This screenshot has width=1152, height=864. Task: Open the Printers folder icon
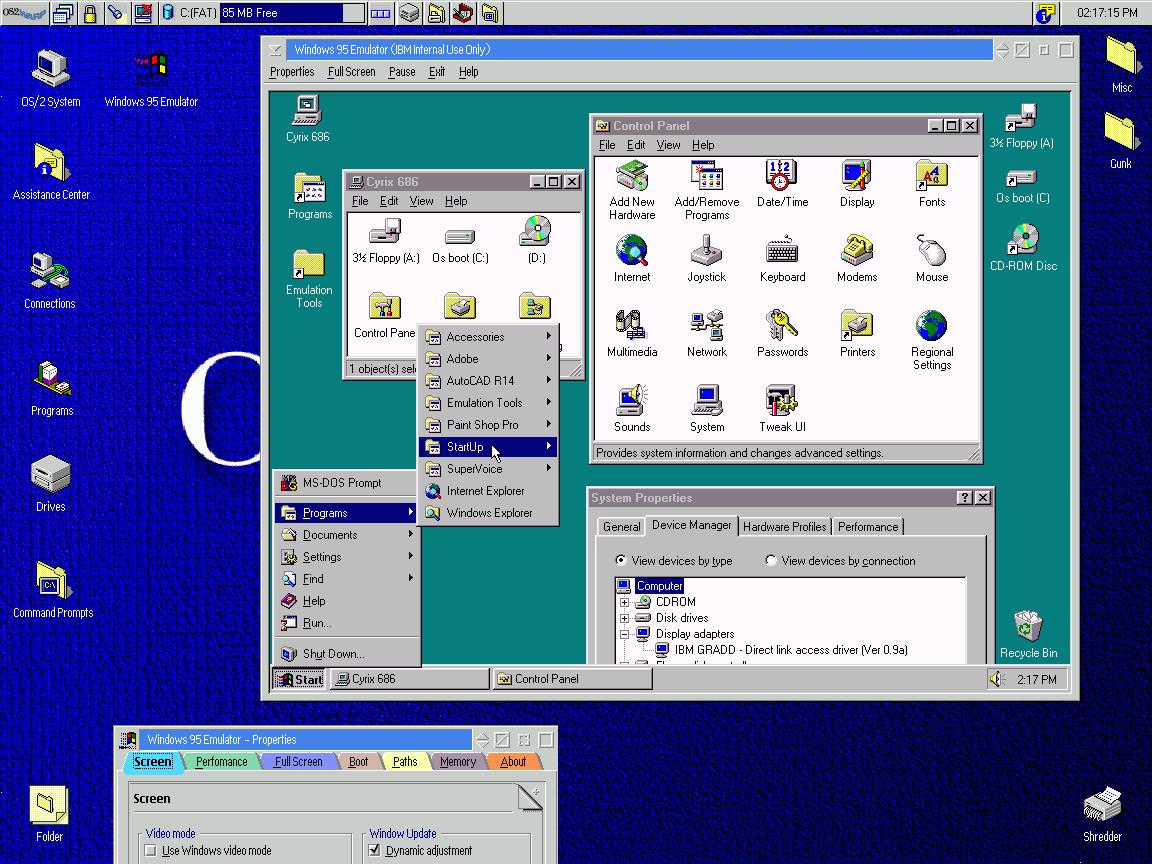[x=857, y=333]
